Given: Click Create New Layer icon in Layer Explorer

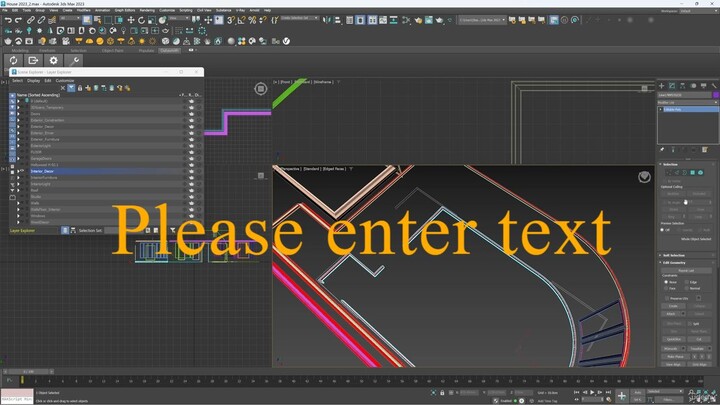Looking at the screenshot, I should [88, 88].
